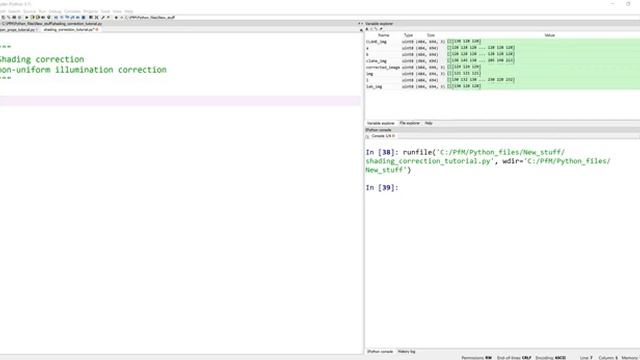The height and width of the screenshot is (360, 640).
Task: Sort variables by the Name column header
Action: [x=383, y=36]
